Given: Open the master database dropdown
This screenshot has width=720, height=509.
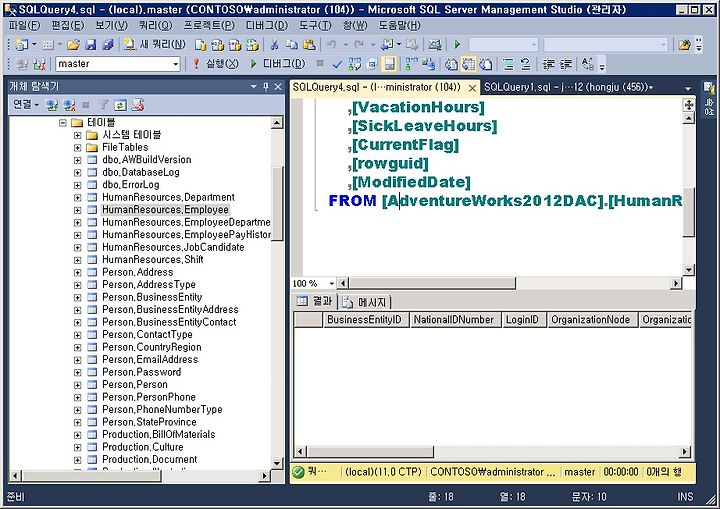Looking at the screenshot, I should (175, 64).
